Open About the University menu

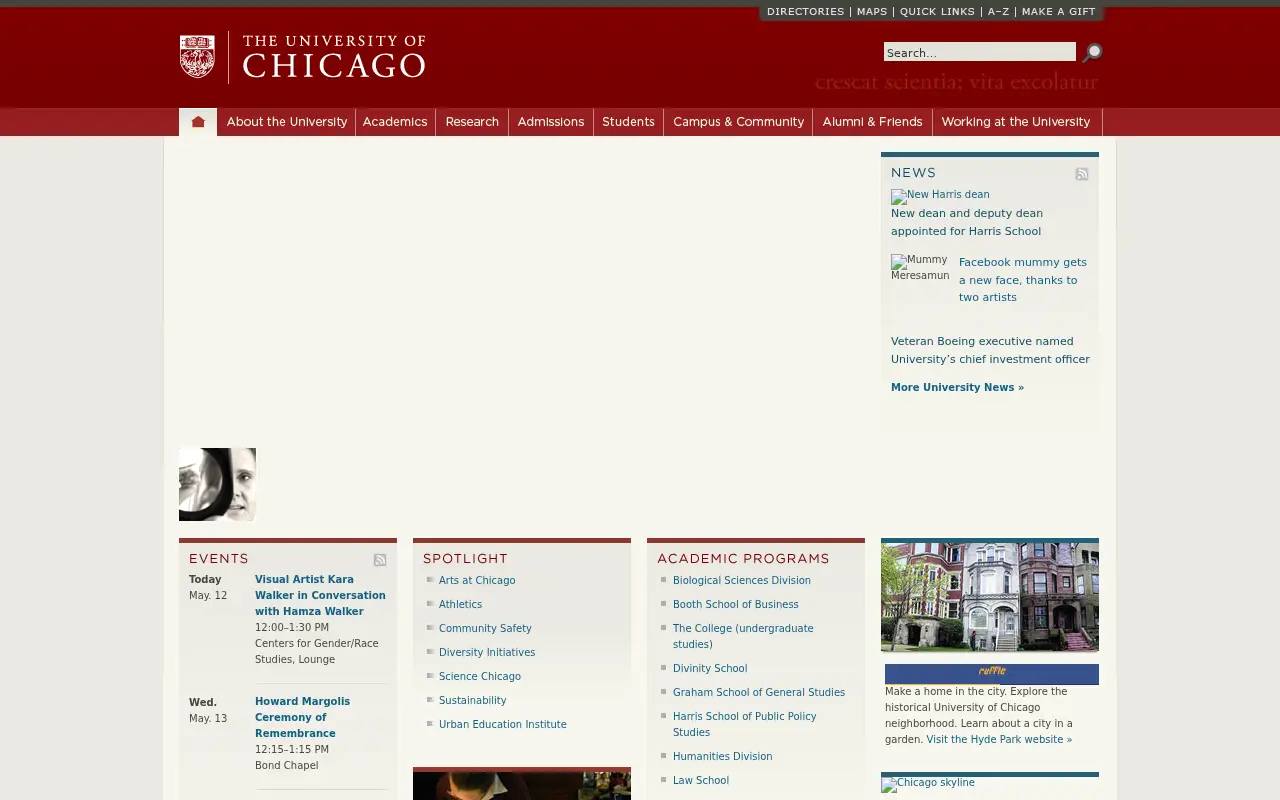click(287, 122)
